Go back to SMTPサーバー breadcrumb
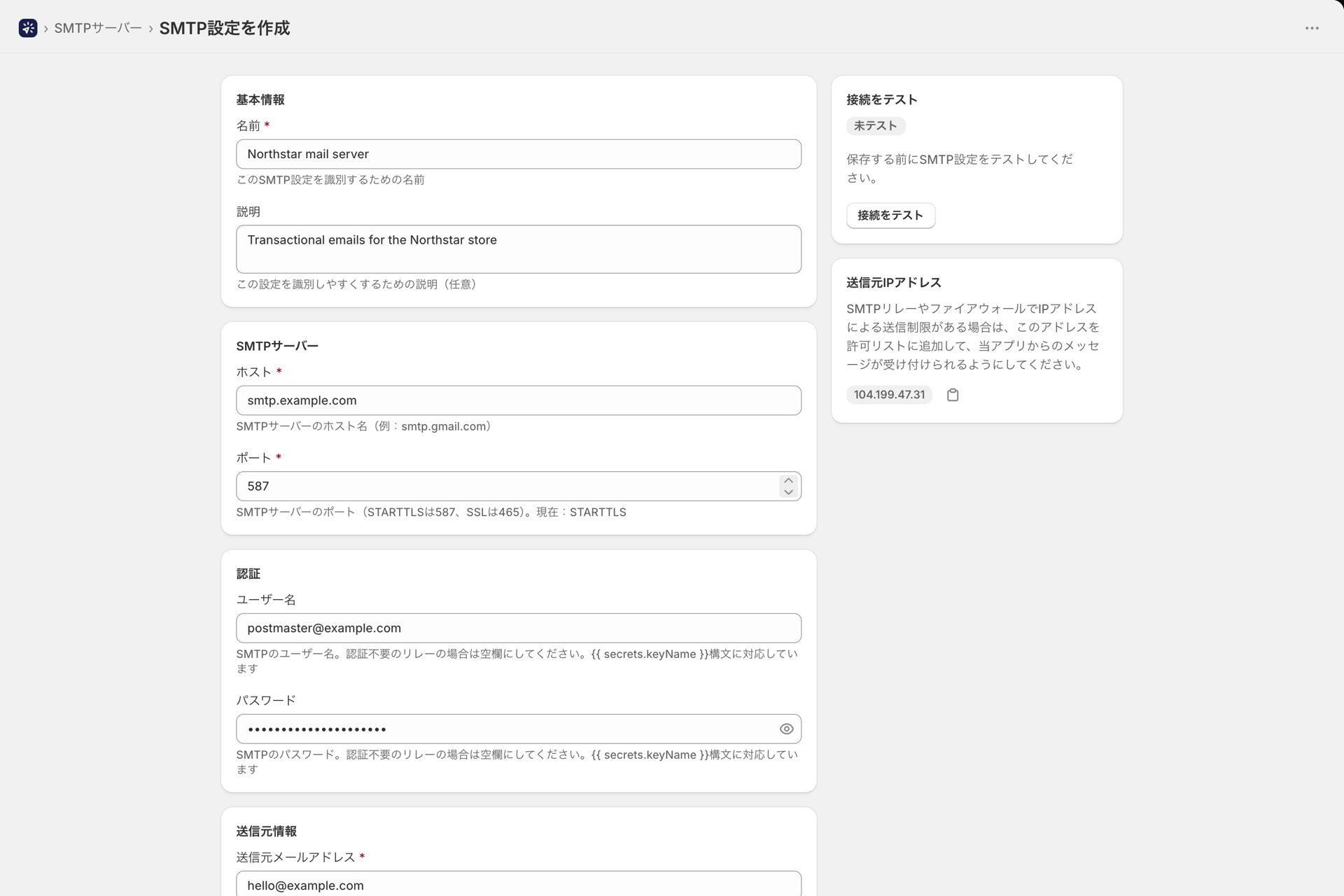The image size is (1344, 896). click(98, 28)
